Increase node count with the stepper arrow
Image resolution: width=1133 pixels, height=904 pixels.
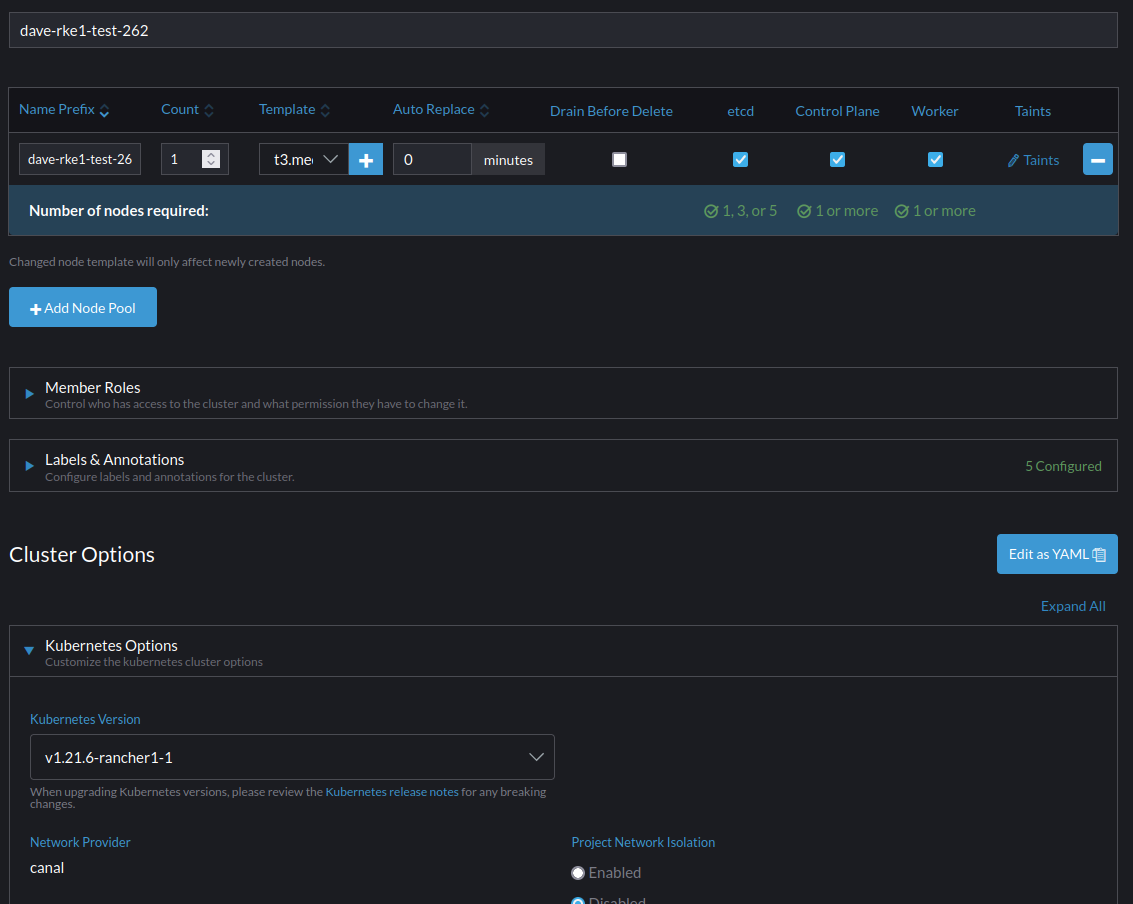point(210,154)
